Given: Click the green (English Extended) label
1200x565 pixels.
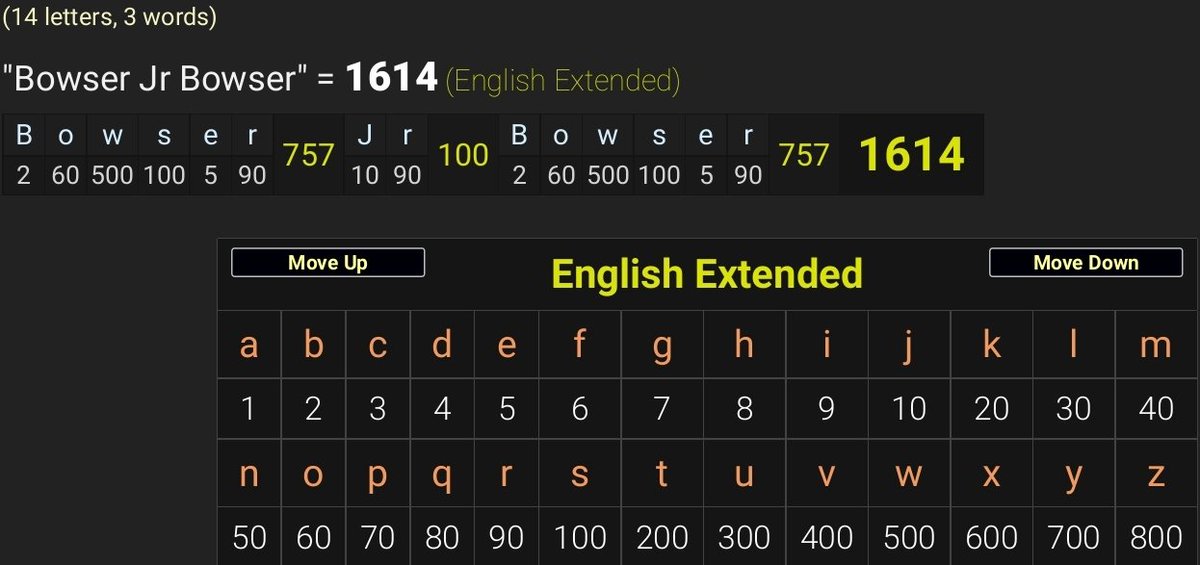Looking at the screenshot, I should (x=563, y=80).
